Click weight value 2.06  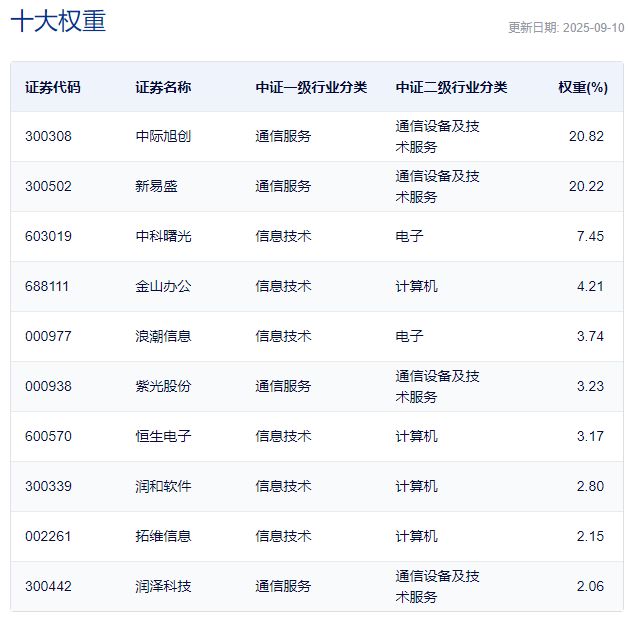590,586
